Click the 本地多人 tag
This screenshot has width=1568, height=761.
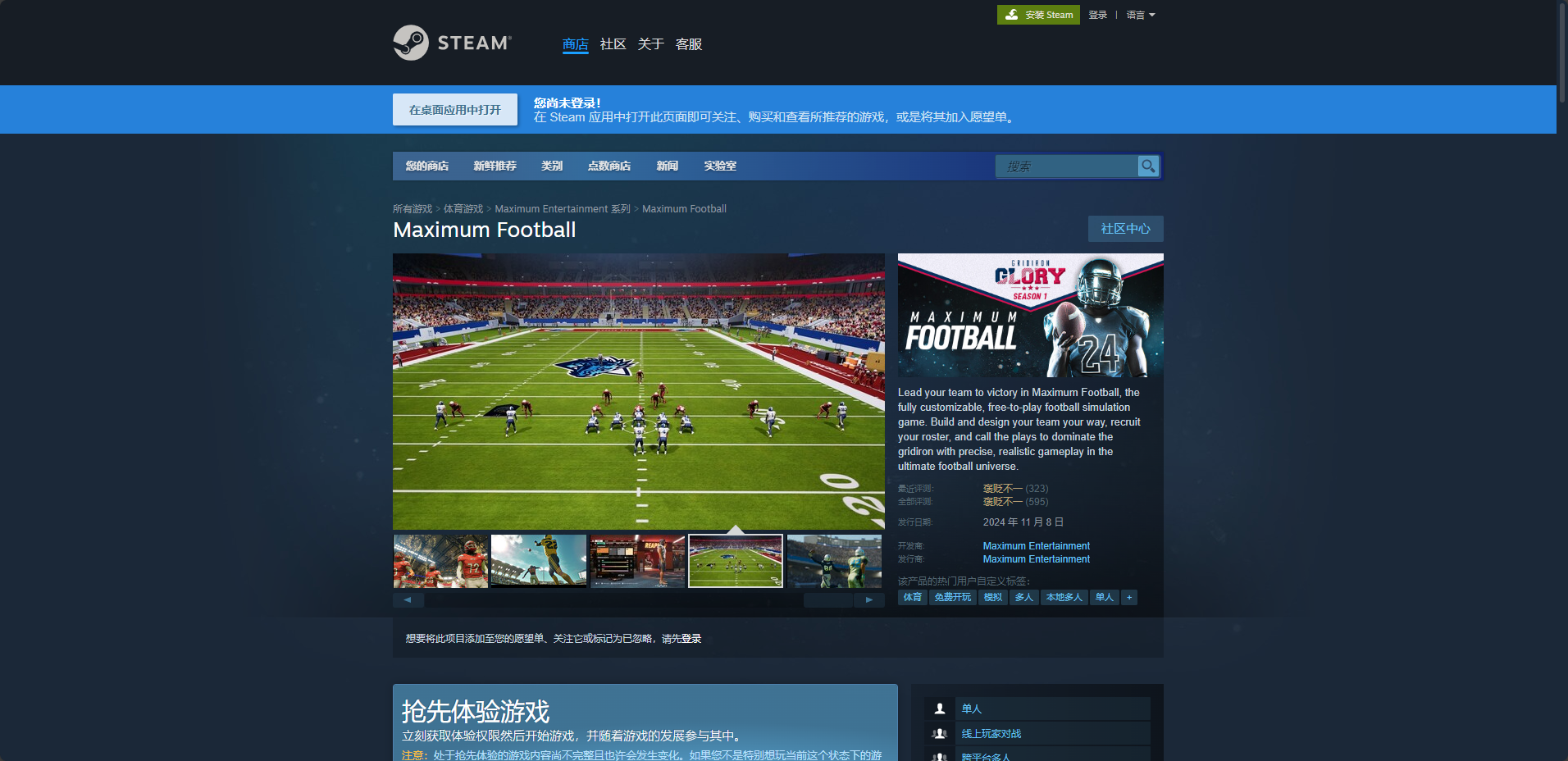point(1064,597)
